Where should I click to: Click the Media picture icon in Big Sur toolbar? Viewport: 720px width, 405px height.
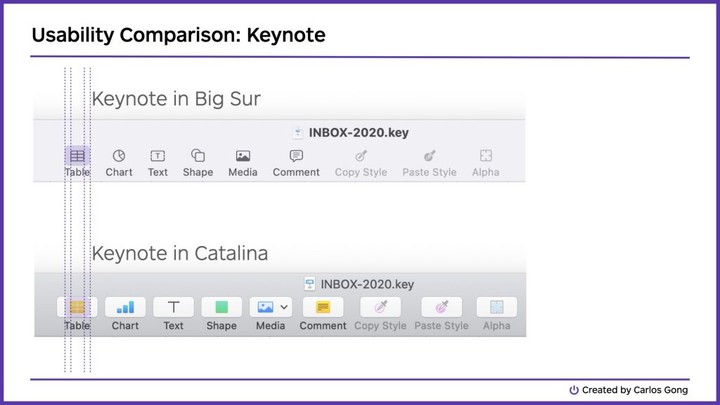[243, 156]
